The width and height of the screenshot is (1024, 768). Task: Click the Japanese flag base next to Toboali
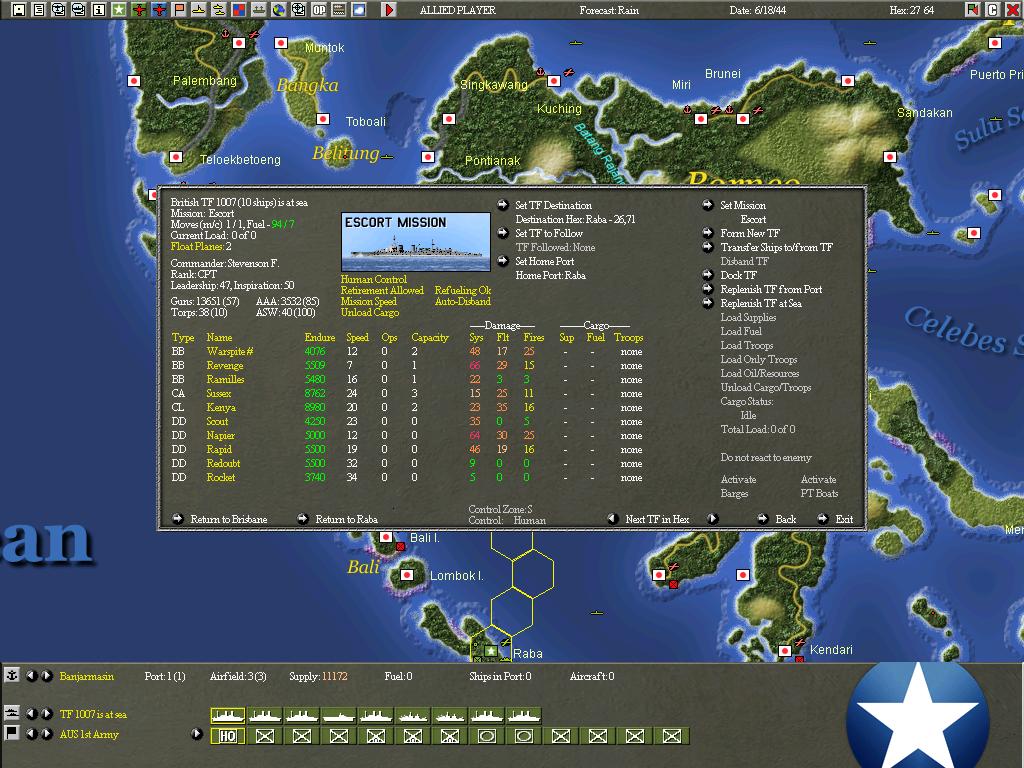pyautogui.click(x=323, y=119)
